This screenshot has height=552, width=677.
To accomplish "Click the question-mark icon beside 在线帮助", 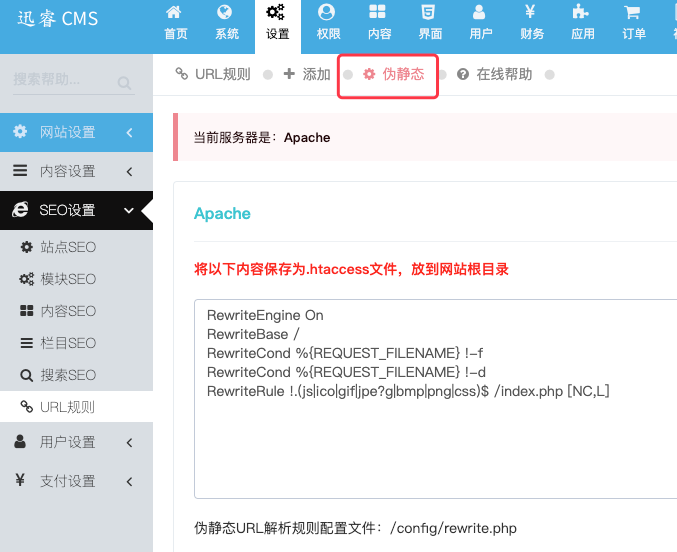I will (x=463, y=75).
